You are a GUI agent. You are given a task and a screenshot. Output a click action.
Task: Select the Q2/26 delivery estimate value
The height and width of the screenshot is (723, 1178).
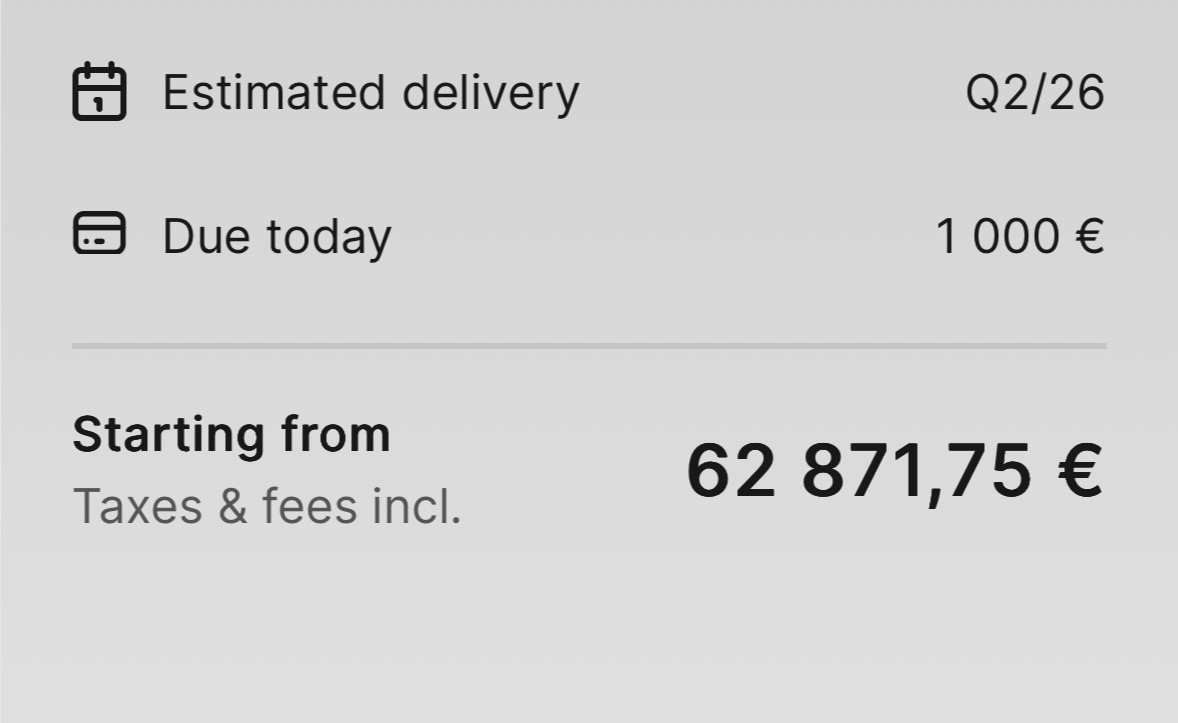point(1034,93)
